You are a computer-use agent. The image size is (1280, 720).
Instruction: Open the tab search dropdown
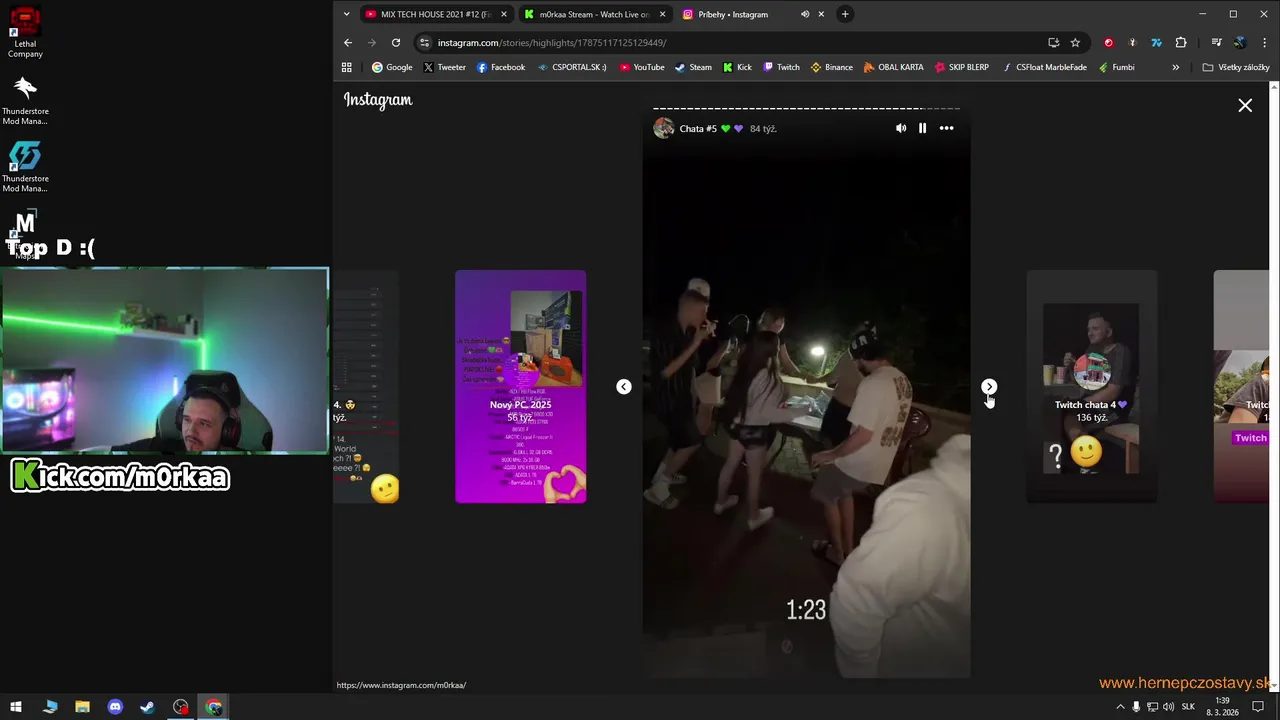pyautogui.click(x=346, y=14)
